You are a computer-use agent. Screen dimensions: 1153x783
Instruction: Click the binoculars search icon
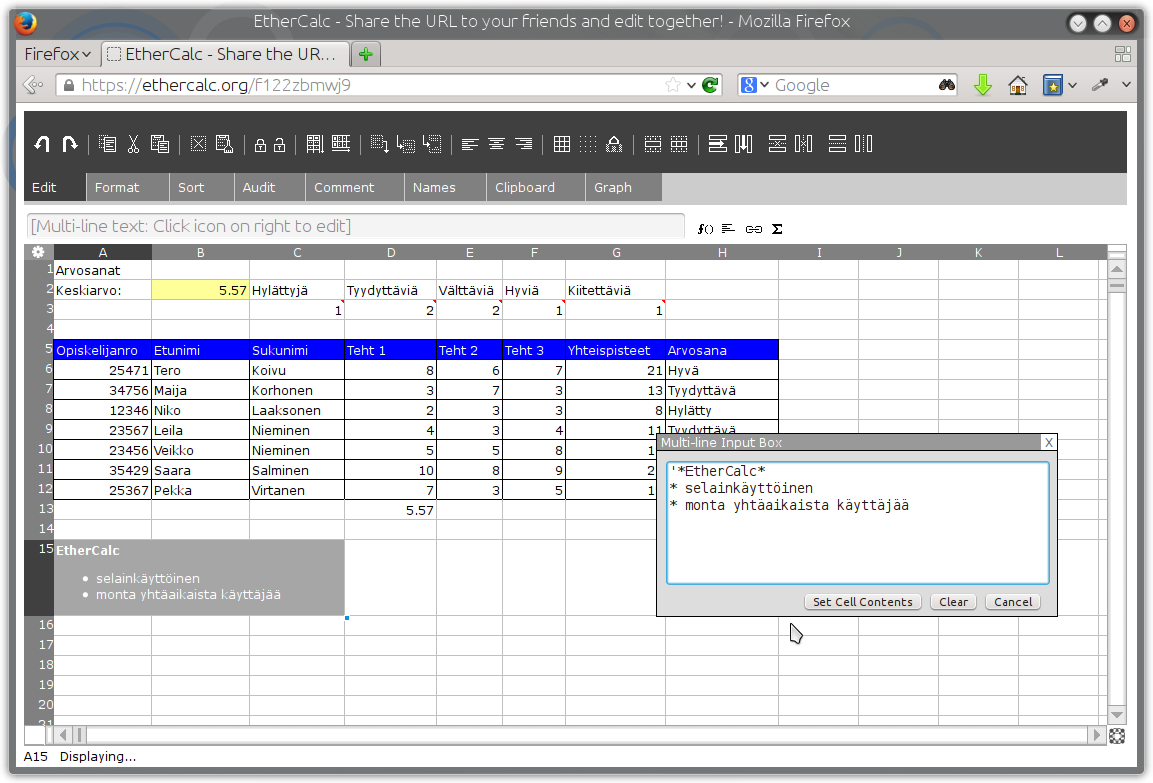947,85
